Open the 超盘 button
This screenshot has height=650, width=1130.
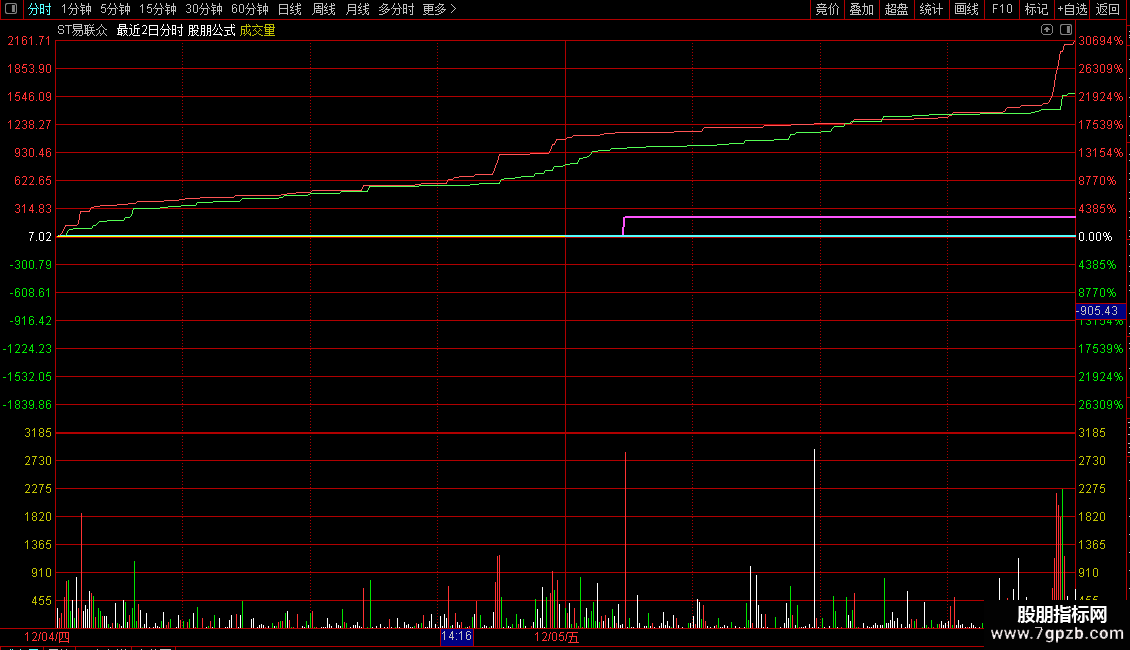tap(897, 9)
